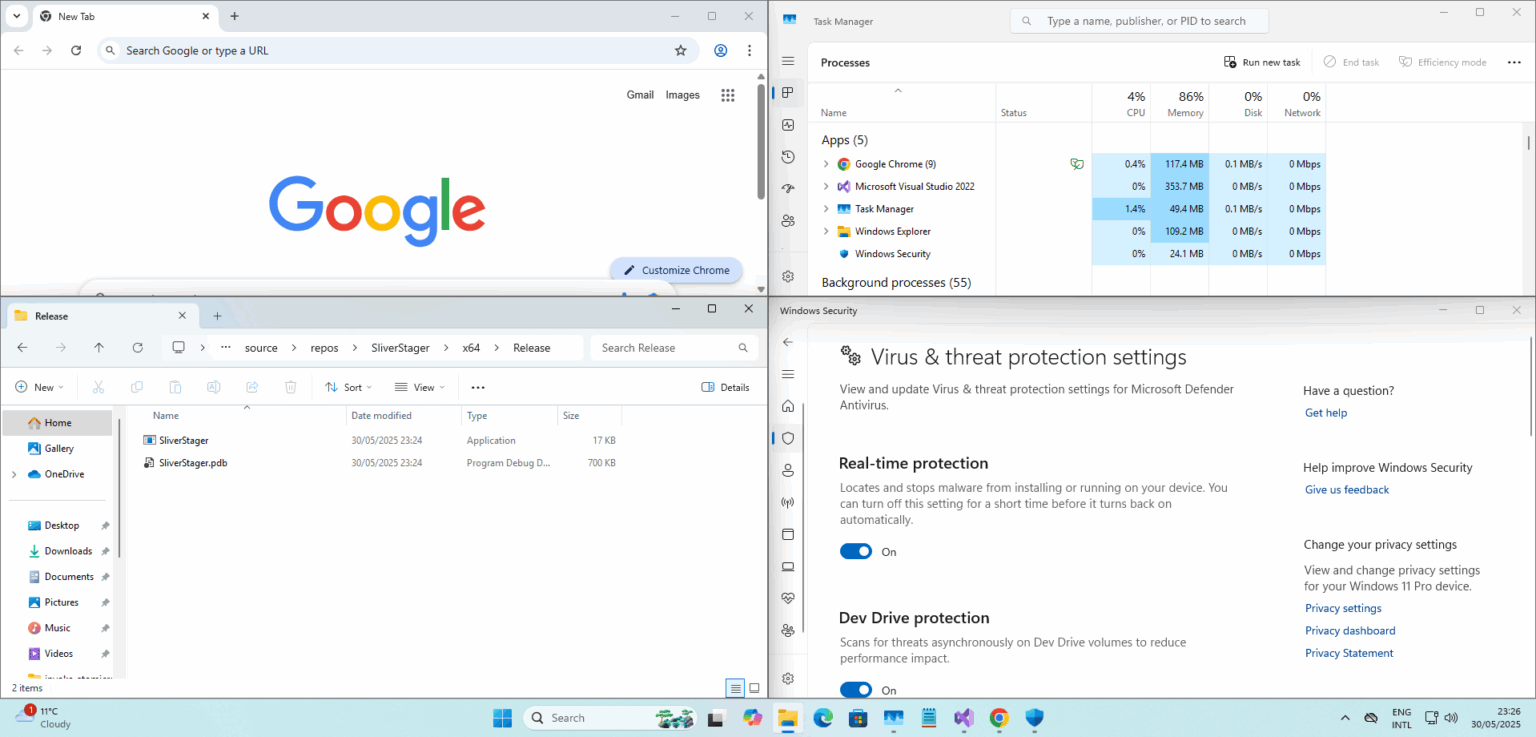Expand the Microsoft Visual Studio 2022 process

[824, 186]
